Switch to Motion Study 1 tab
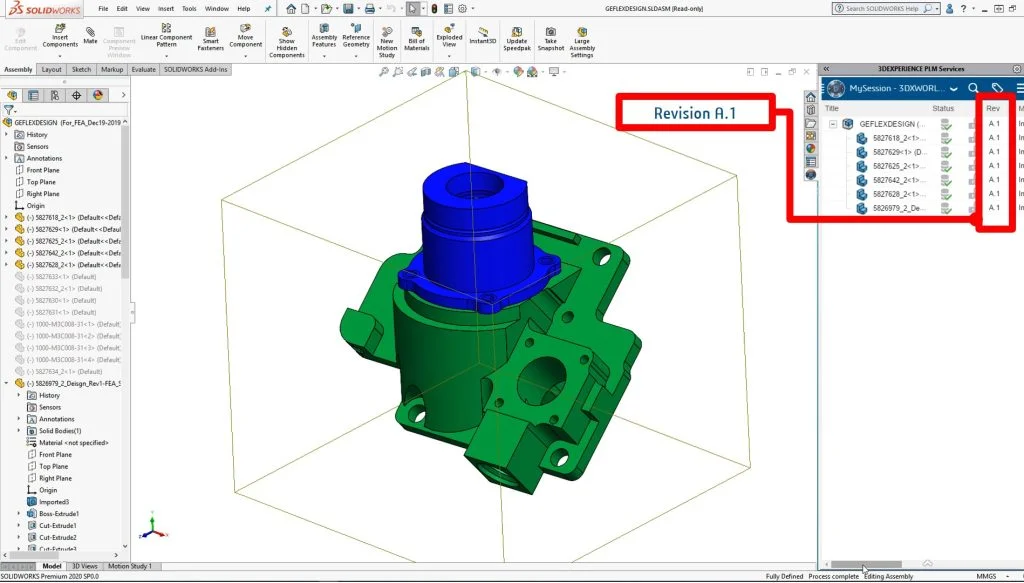Viewport: 1024px width, 583px height. pos(129,566)
